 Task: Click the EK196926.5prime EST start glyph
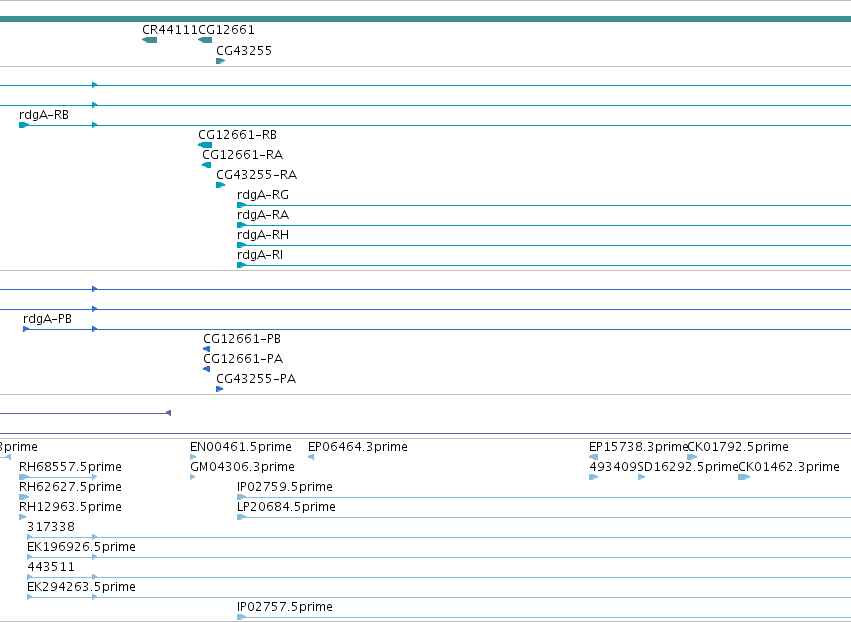pyautogui.click(x=30, y=557)
